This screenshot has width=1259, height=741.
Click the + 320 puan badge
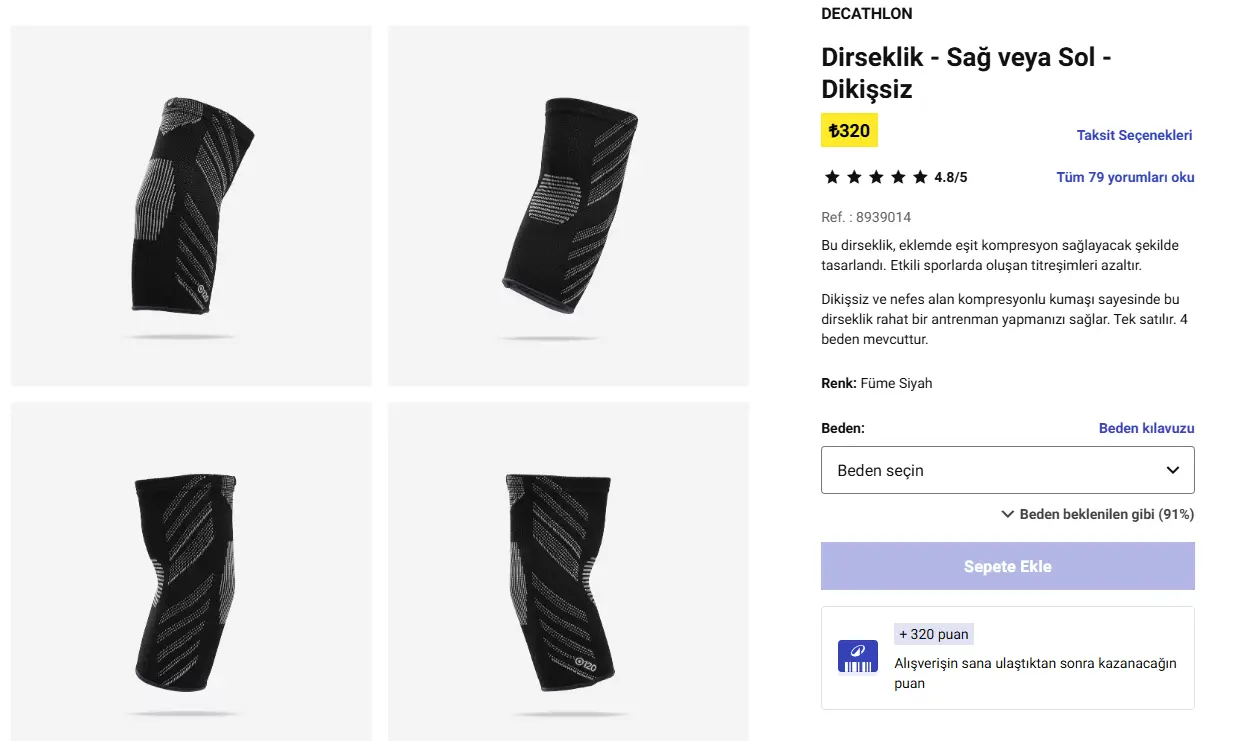point(933,634)
